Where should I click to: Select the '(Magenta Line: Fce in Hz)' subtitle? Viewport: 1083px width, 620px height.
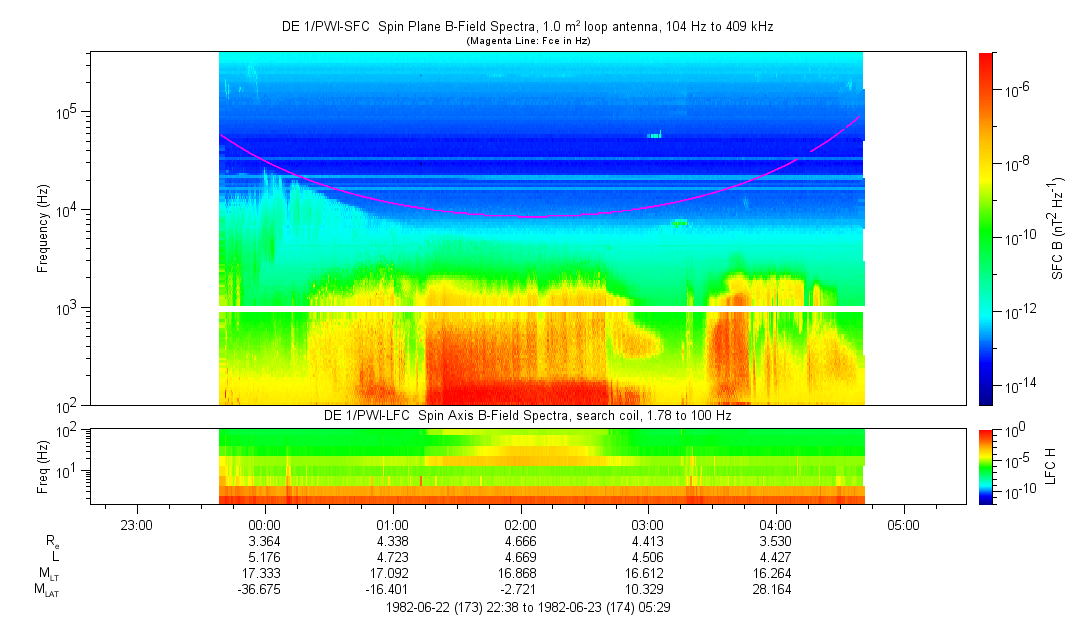pos(527,41)
